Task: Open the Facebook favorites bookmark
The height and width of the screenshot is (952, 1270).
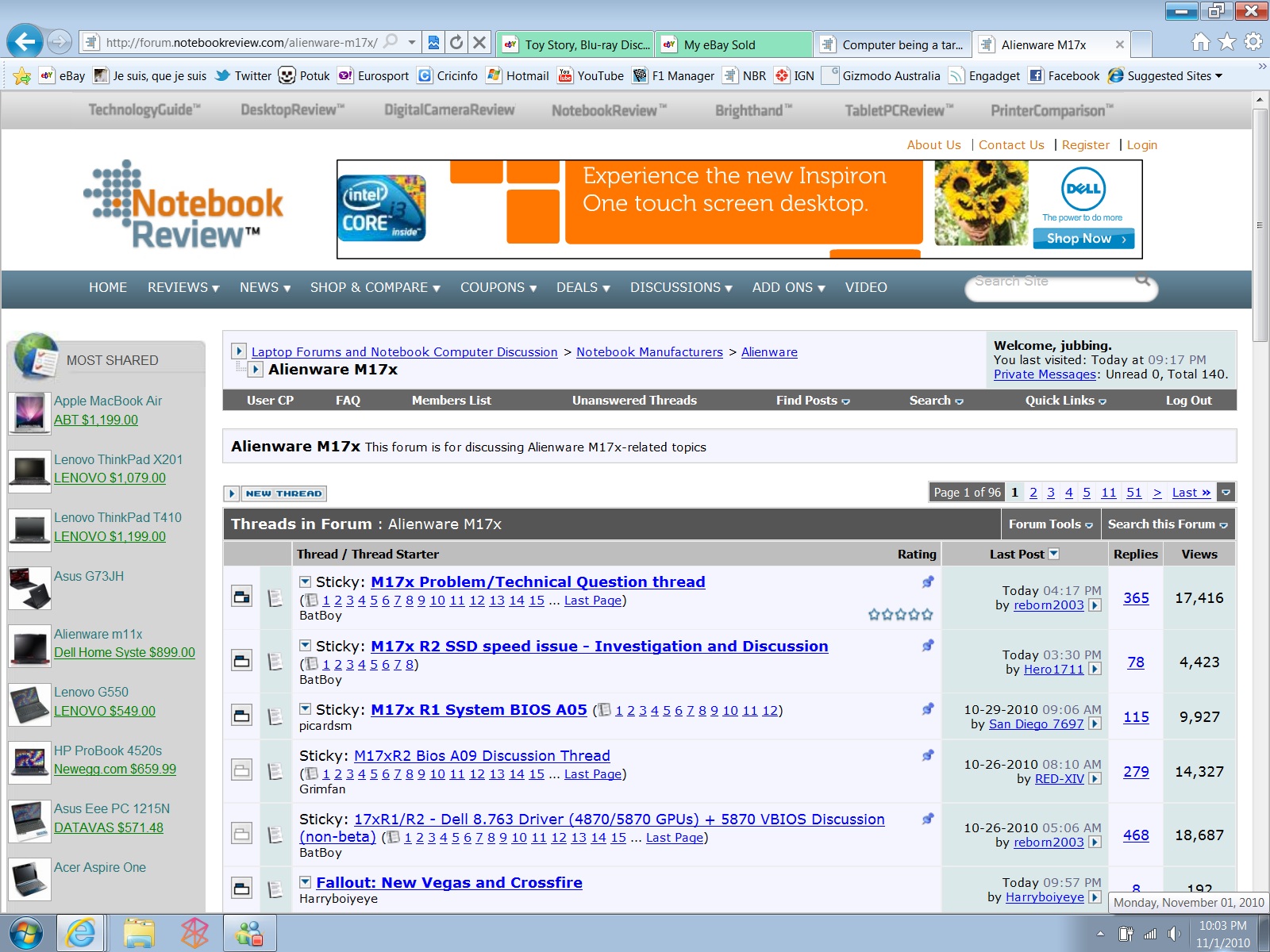Action: (1064, 76)
